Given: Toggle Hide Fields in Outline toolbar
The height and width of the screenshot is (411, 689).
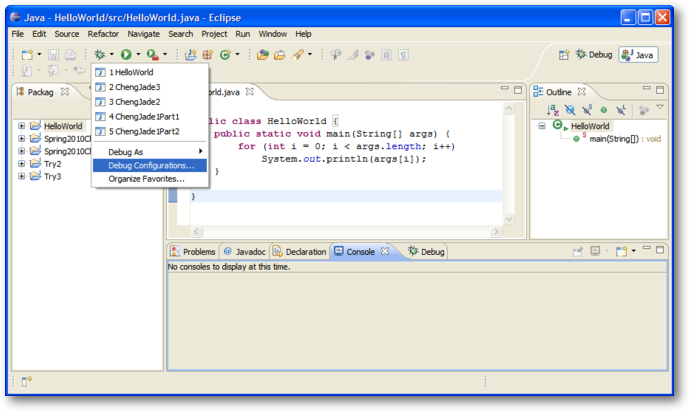Looking at the screenshot, I should [570, 110].
